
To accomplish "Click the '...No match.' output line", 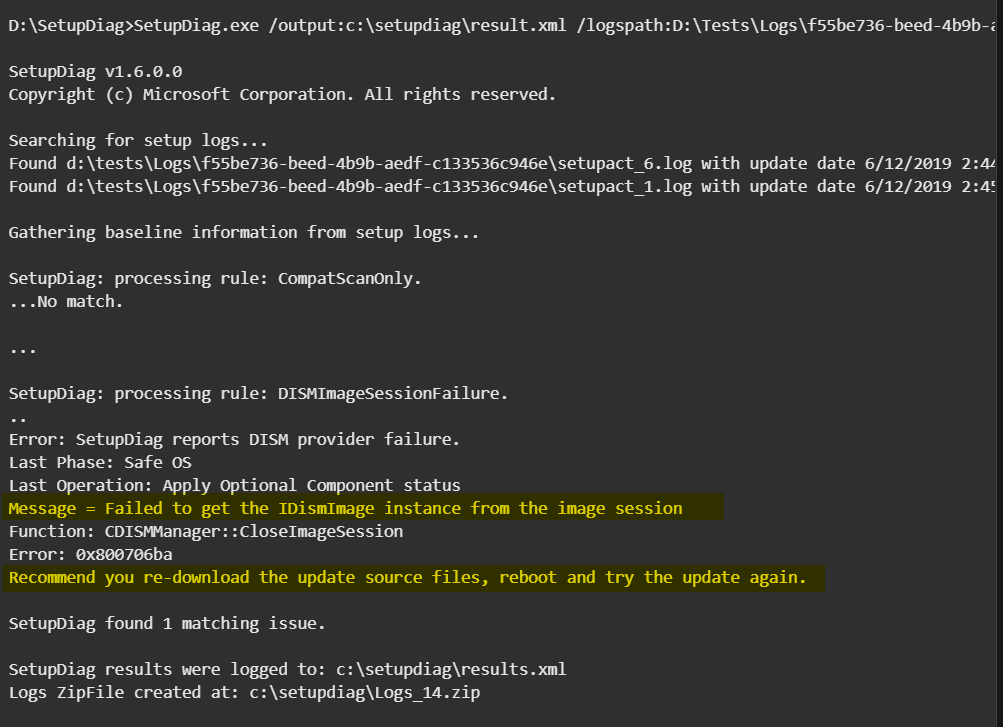I will coord(66,302).
